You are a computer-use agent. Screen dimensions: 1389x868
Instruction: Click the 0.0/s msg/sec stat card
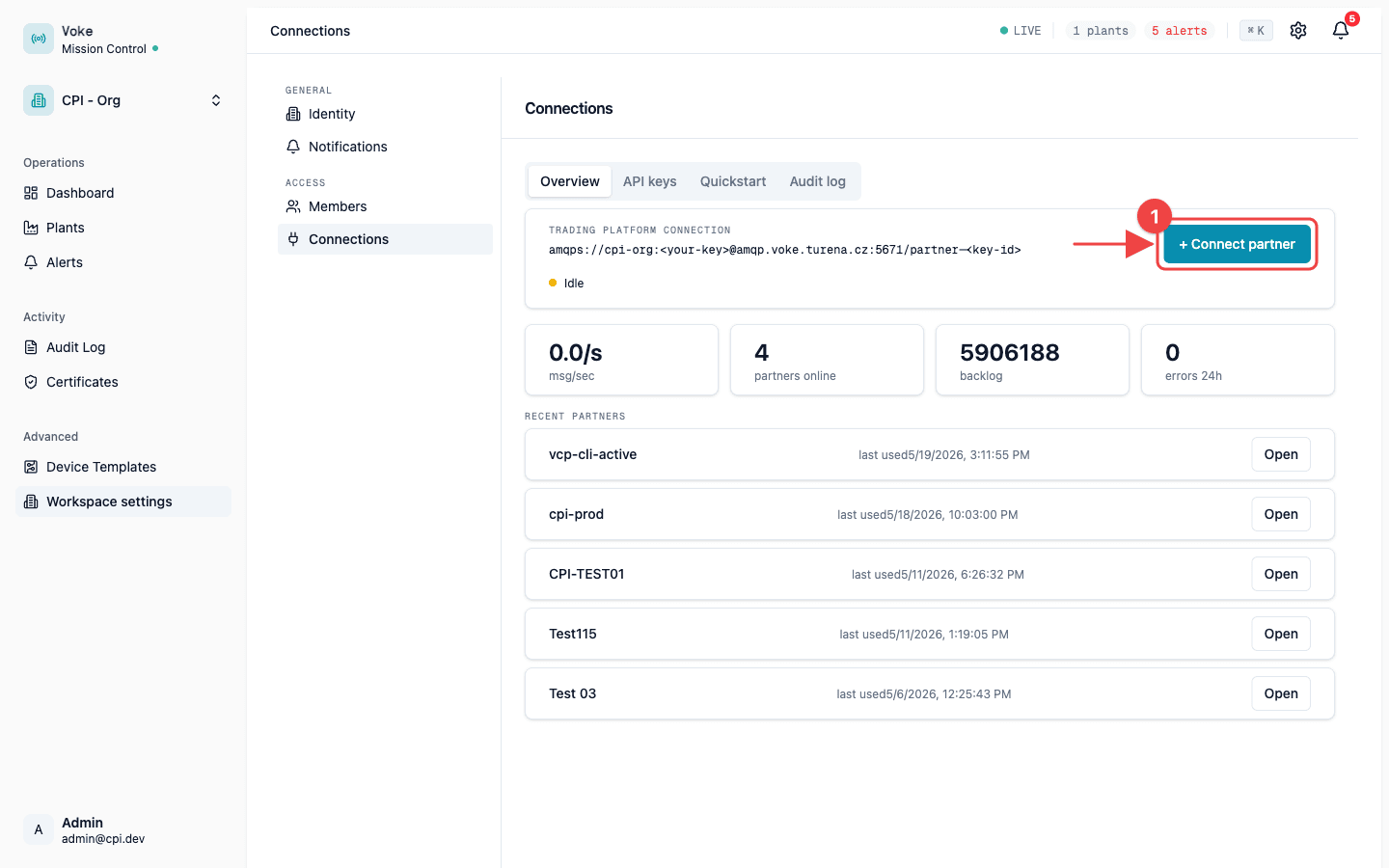click(622, 360)
